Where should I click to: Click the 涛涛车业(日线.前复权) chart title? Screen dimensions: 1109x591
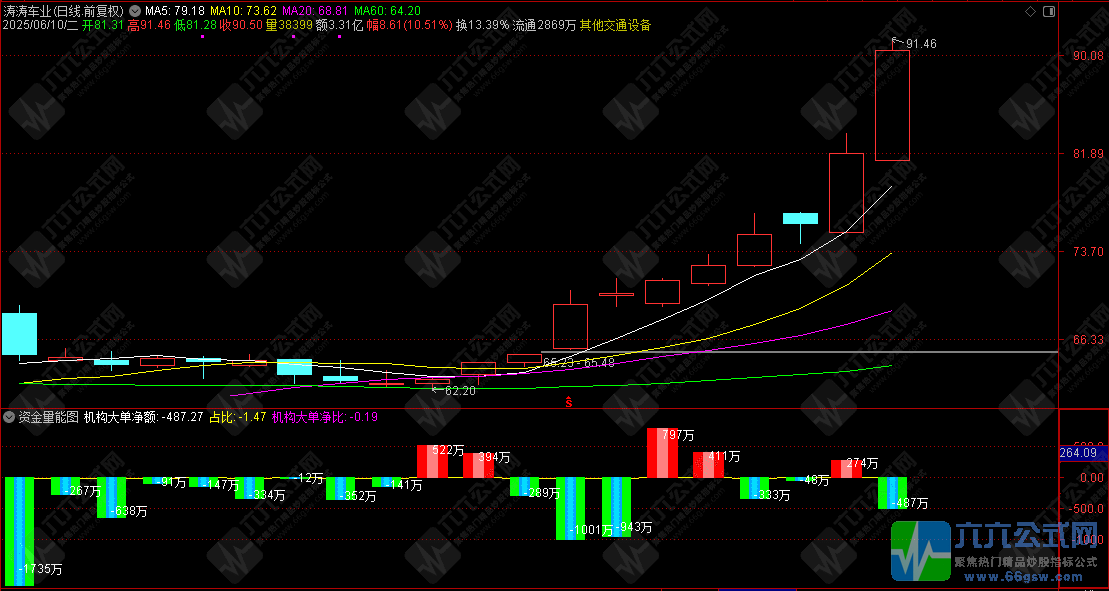(x=64, y=10)
